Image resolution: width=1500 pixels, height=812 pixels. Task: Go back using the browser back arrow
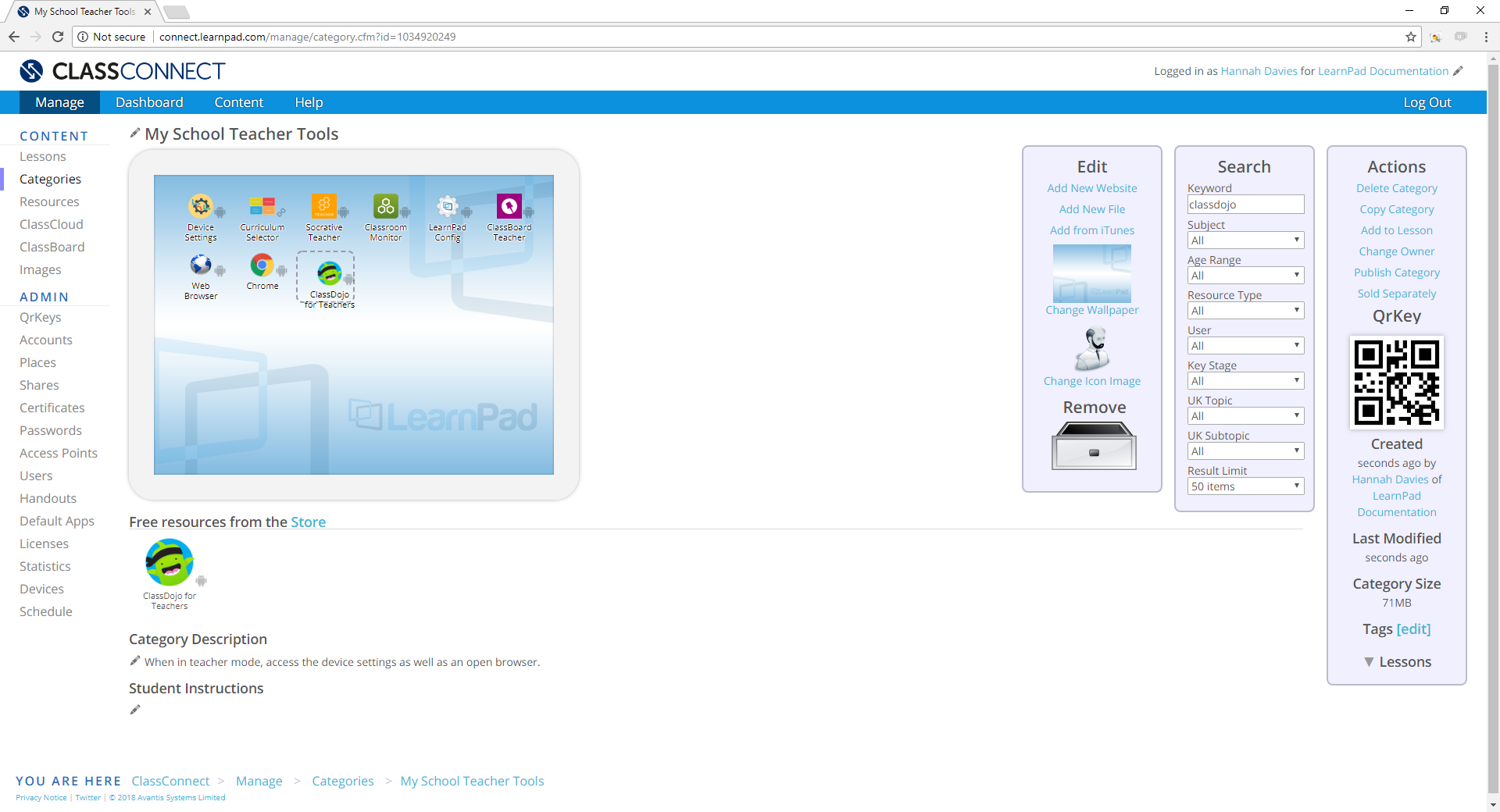[14, 37]
